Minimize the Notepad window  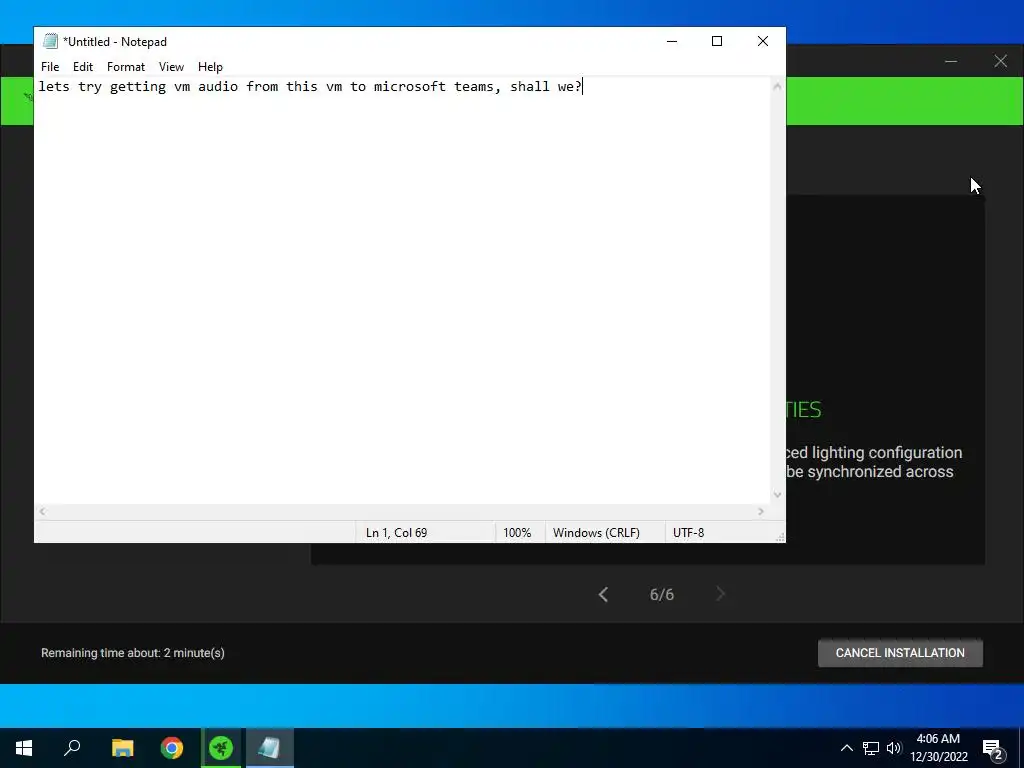point(672,41)
